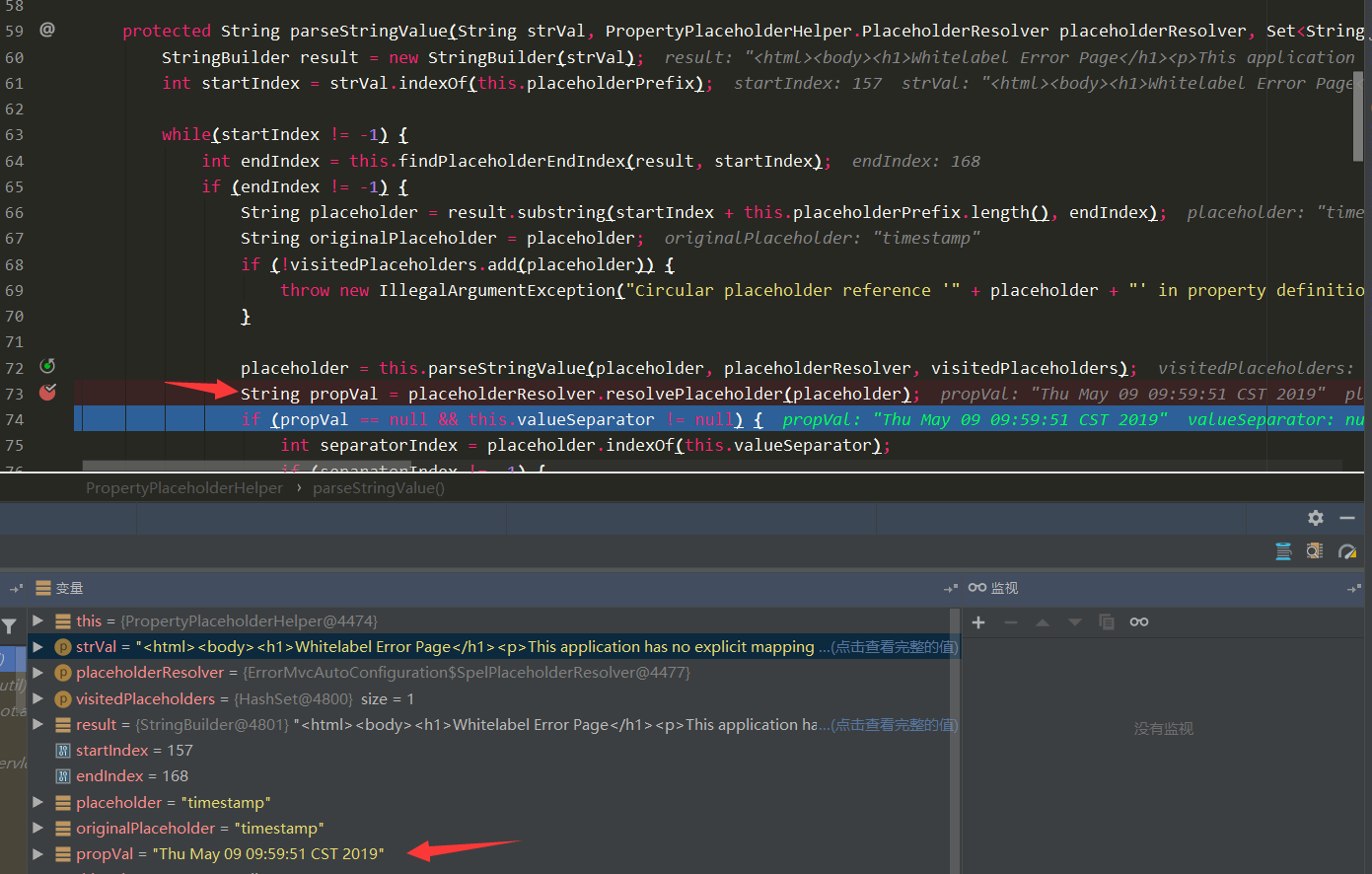Click the restore layout icon left of 变量

17,588
